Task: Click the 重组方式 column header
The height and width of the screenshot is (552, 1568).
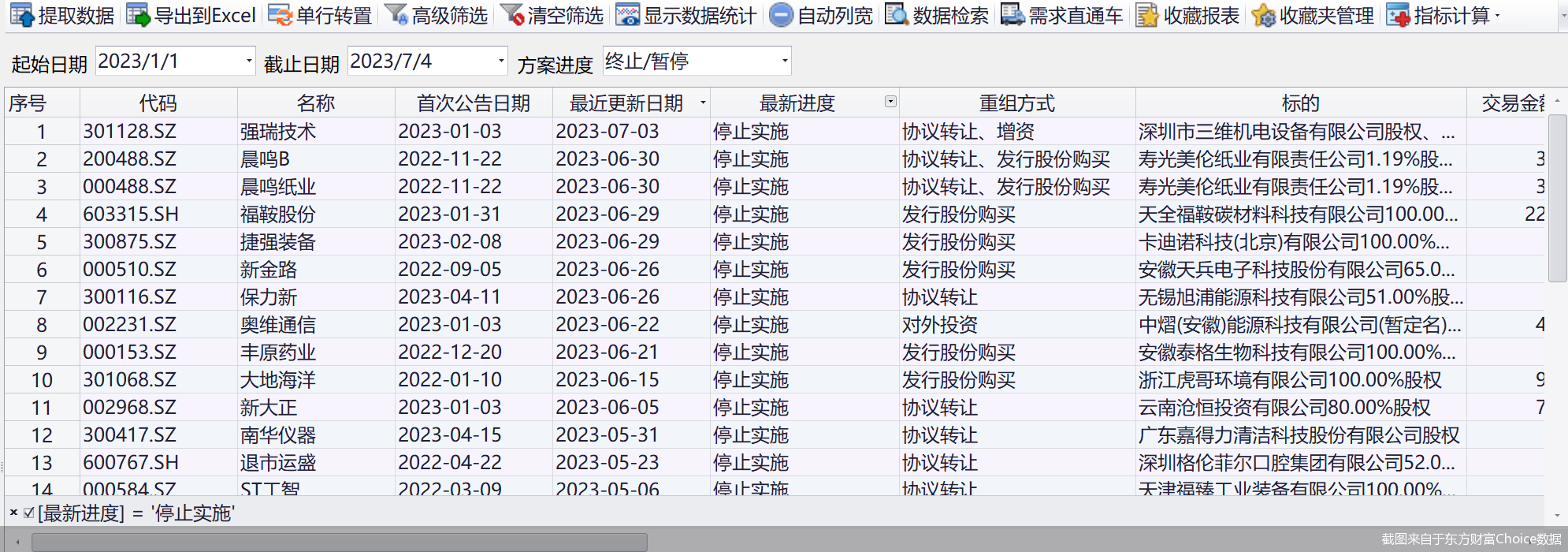Action: coord(1016,103)
